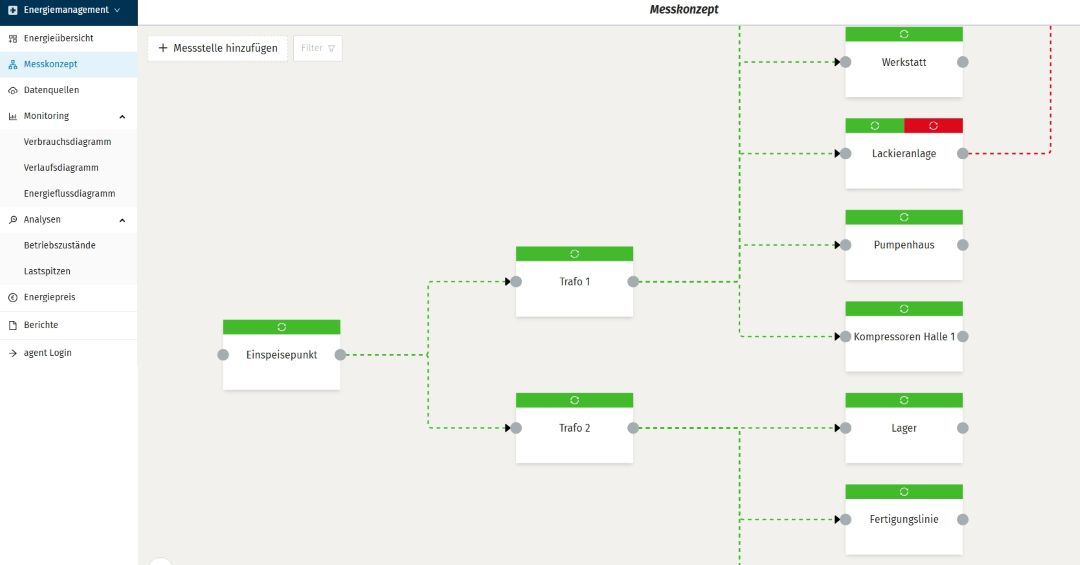Click the Energieübersicht dashboard icon
Image resolution: width=1080 pixels, height=565 pixels.
pyautogui.click(x=12, y=39)
